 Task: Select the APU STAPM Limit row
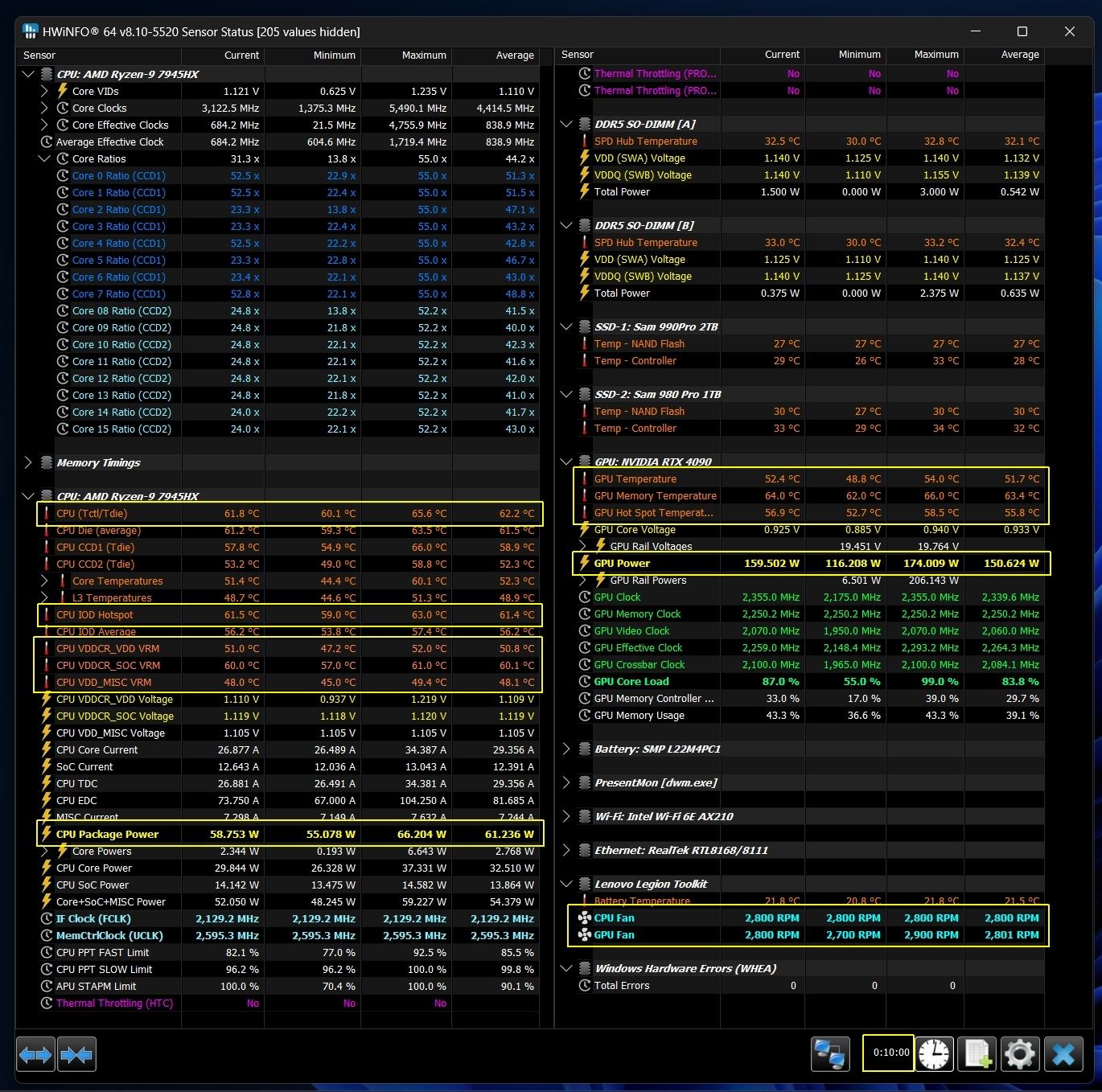click(278, 986)
